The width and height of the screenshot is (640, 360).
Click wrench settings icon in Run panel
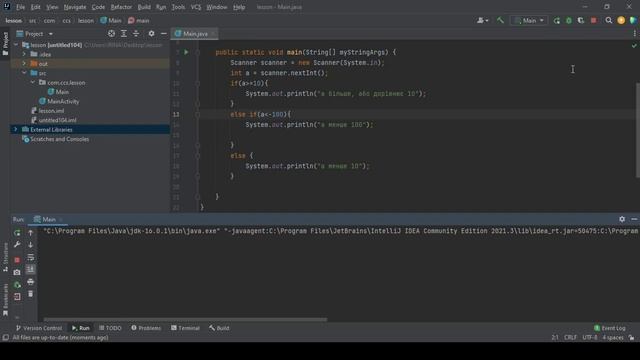click(x=17, y=245)
